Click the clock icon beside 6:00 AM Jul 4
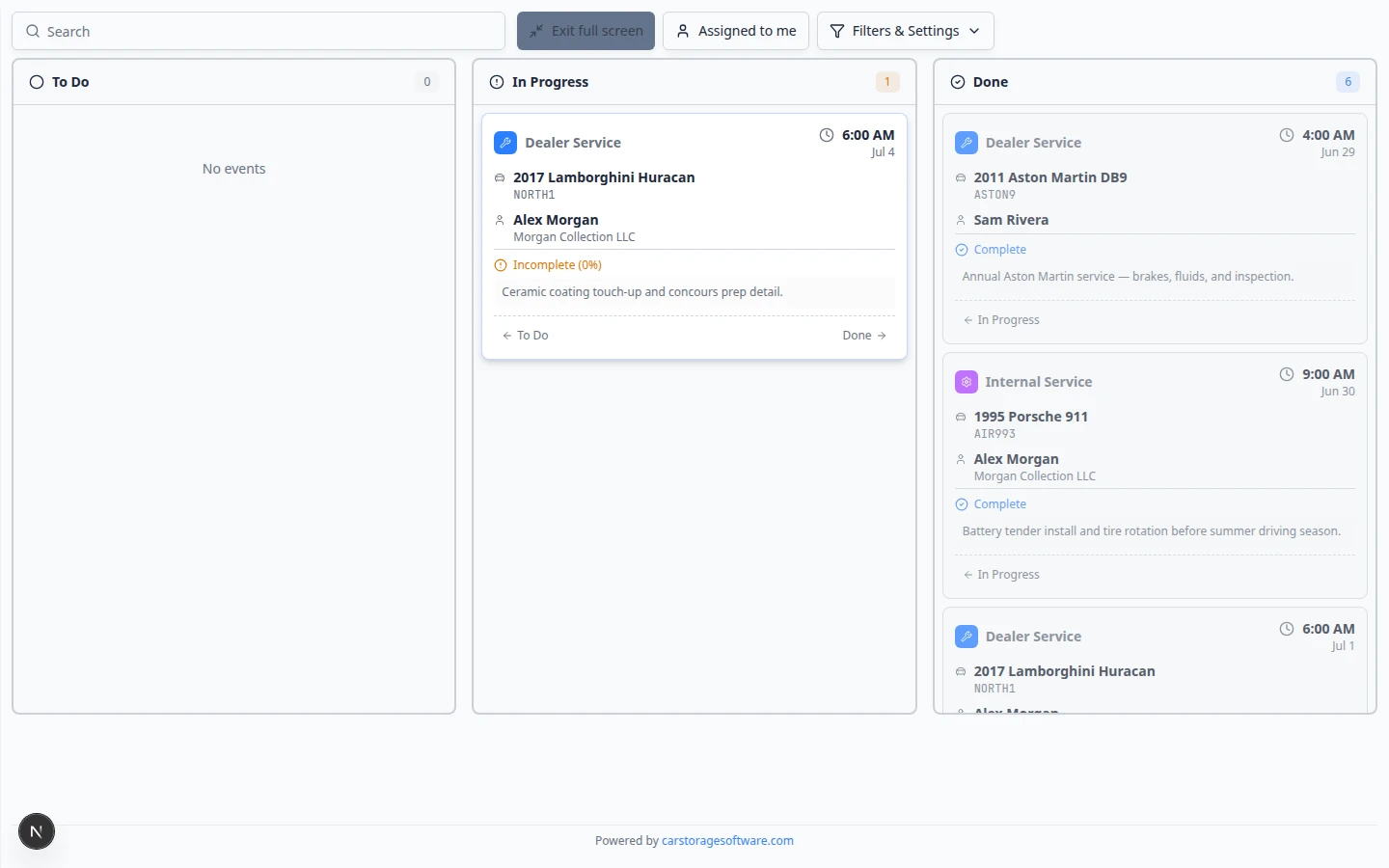Image resolution: width=1389 pixels, height=868 pixels. pos(827,135)
